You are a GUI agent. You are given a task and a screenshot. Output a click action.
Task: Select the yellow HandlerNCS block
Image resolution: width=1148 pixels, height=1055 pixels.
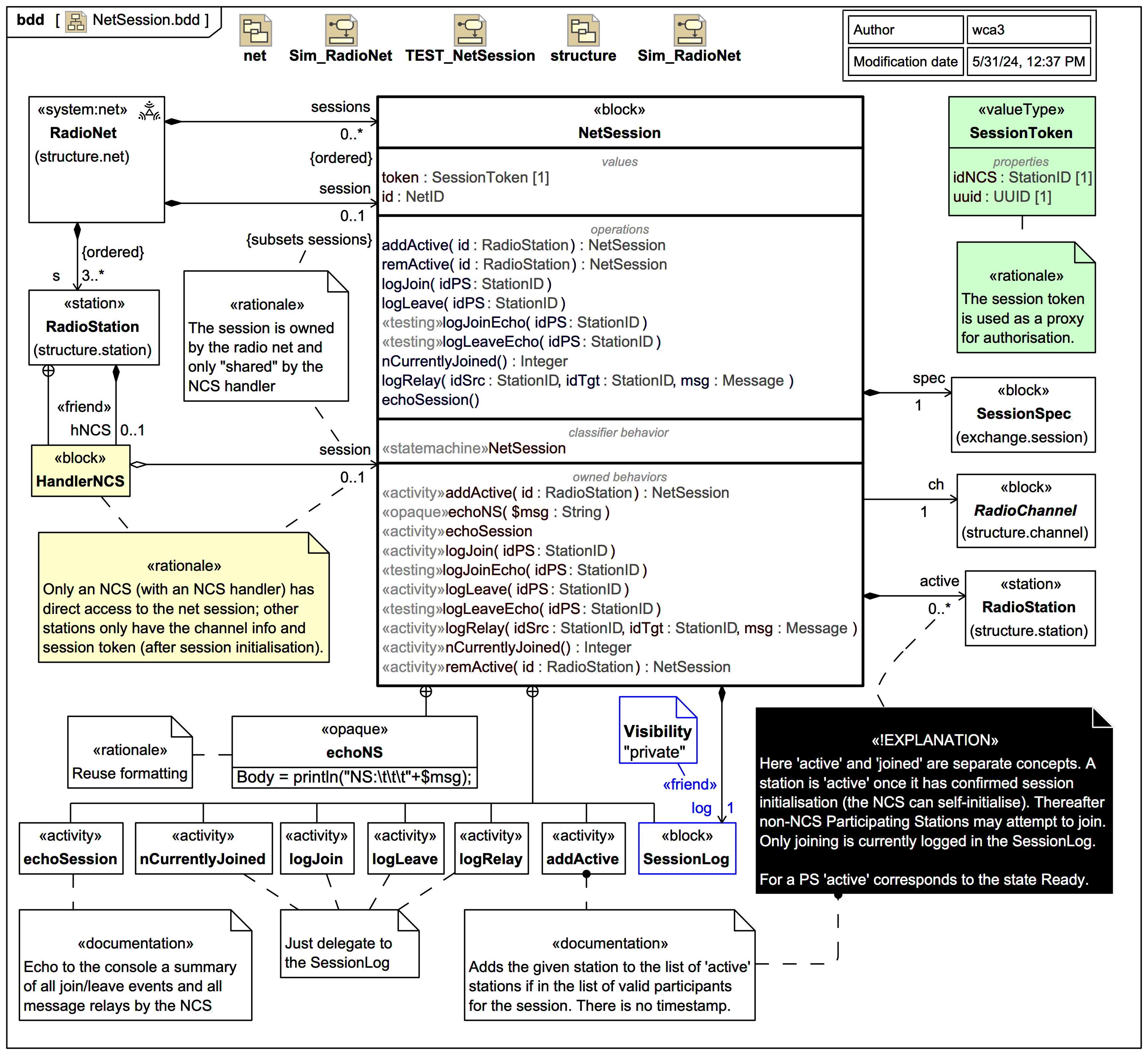(81, 470)
